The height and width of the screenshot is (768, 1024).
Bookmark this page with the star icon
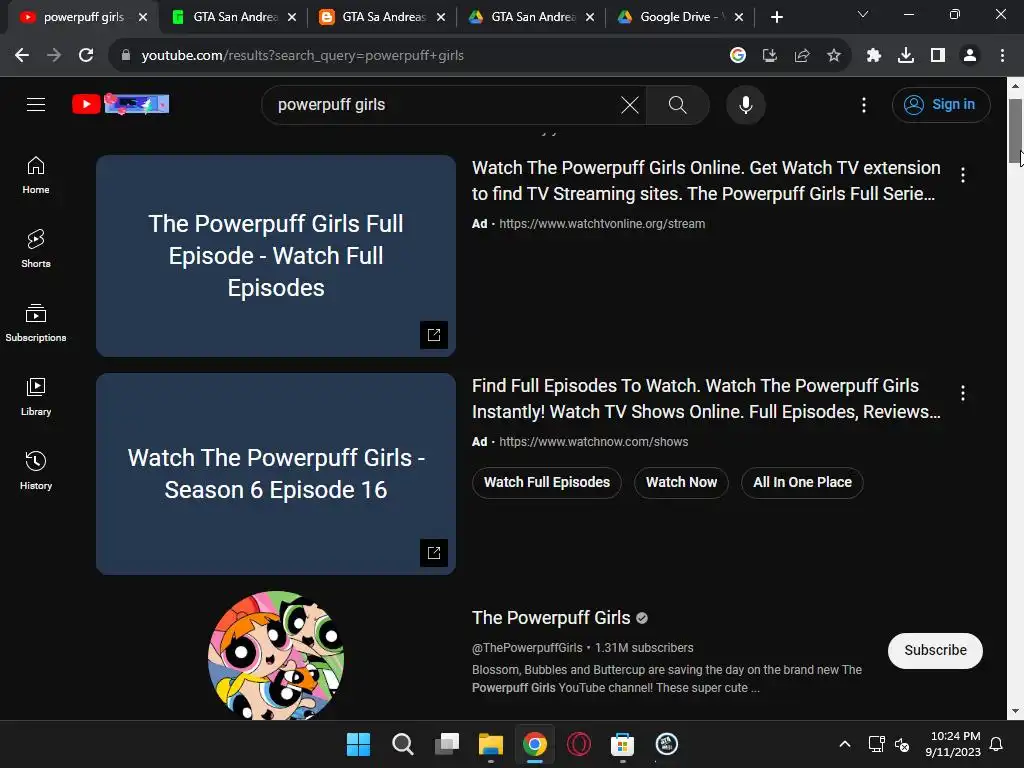[834, 56]
